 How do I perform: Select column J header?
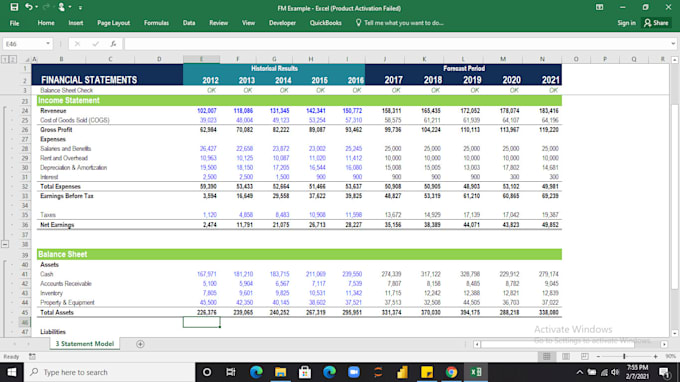click(x=385, y=59)
